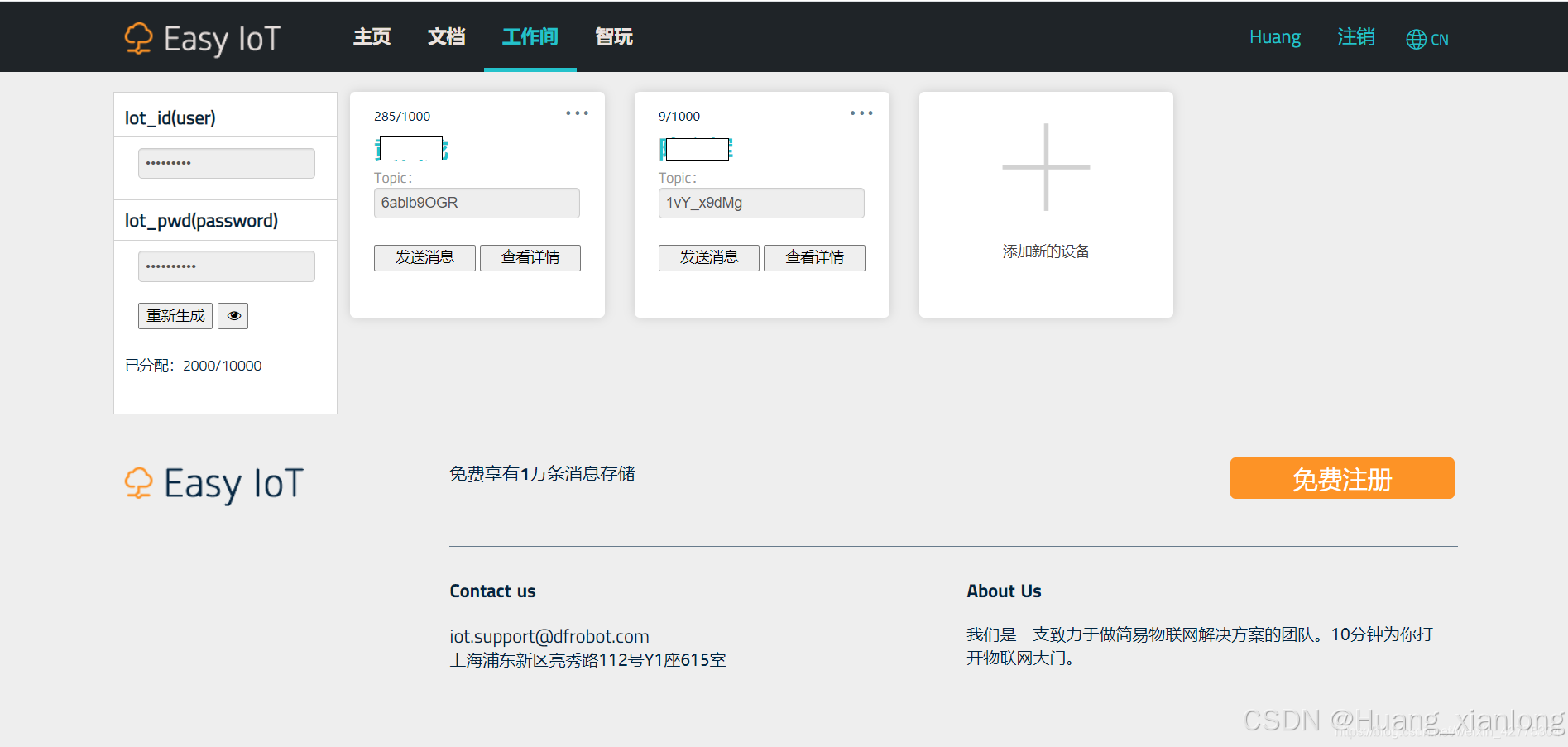Screen dimensions: 1568x747
Task: Open the 文档 documentation menu item
Action: tap(446, 36)
